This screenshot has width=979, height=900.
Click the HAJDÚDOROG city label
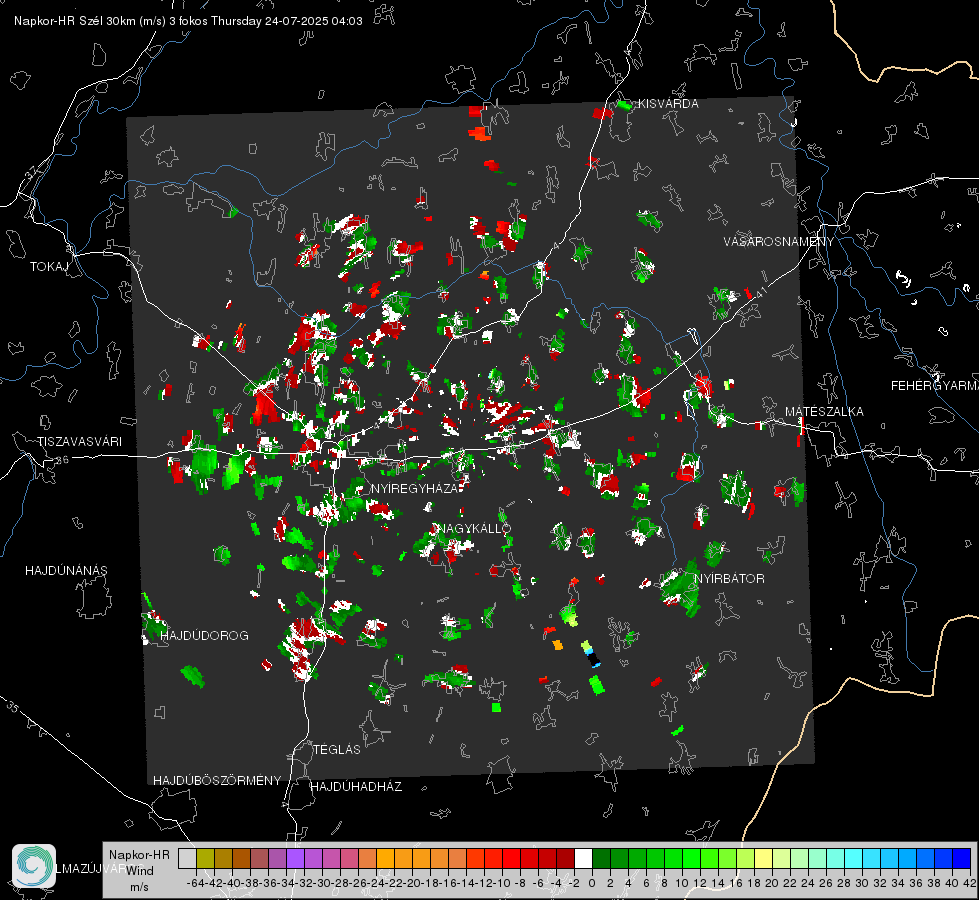(x=204, y=636)
